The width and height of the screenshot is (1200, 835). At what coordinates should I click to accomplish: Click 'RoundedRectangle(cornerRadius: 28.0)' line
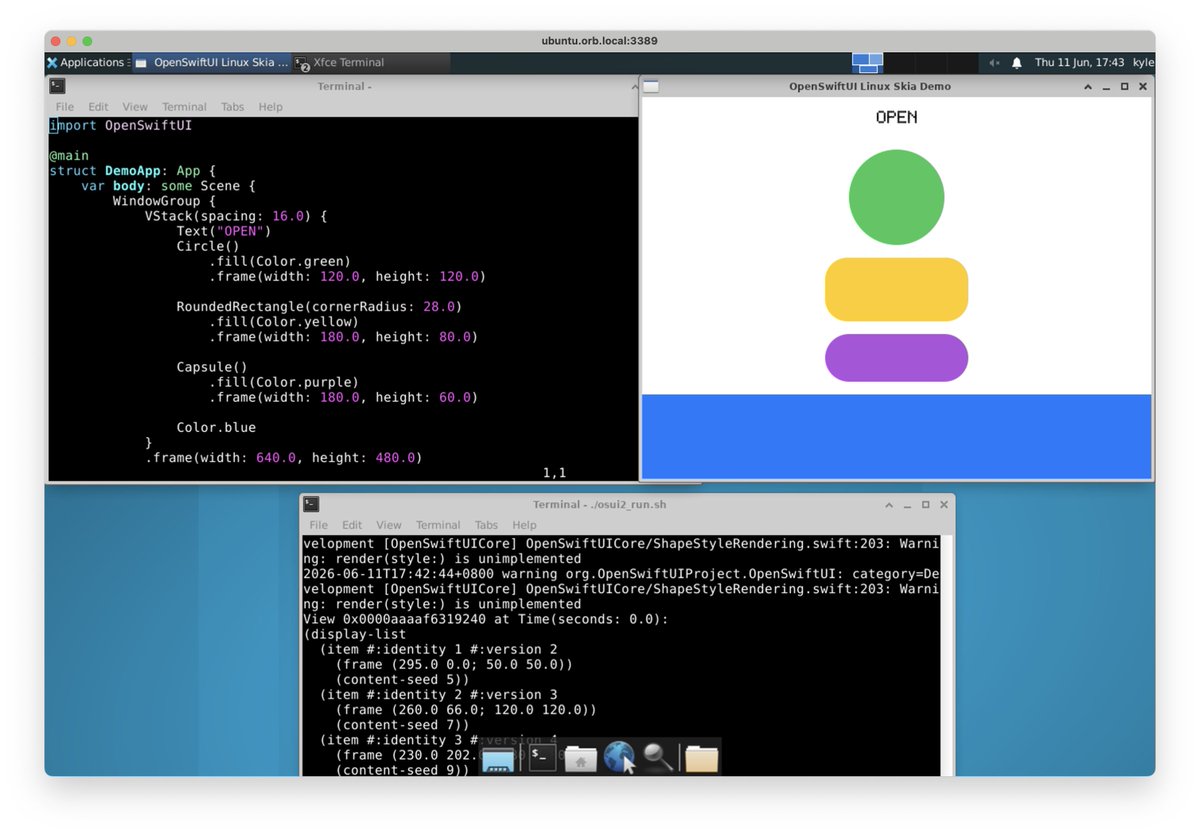[x=319, y=306]
